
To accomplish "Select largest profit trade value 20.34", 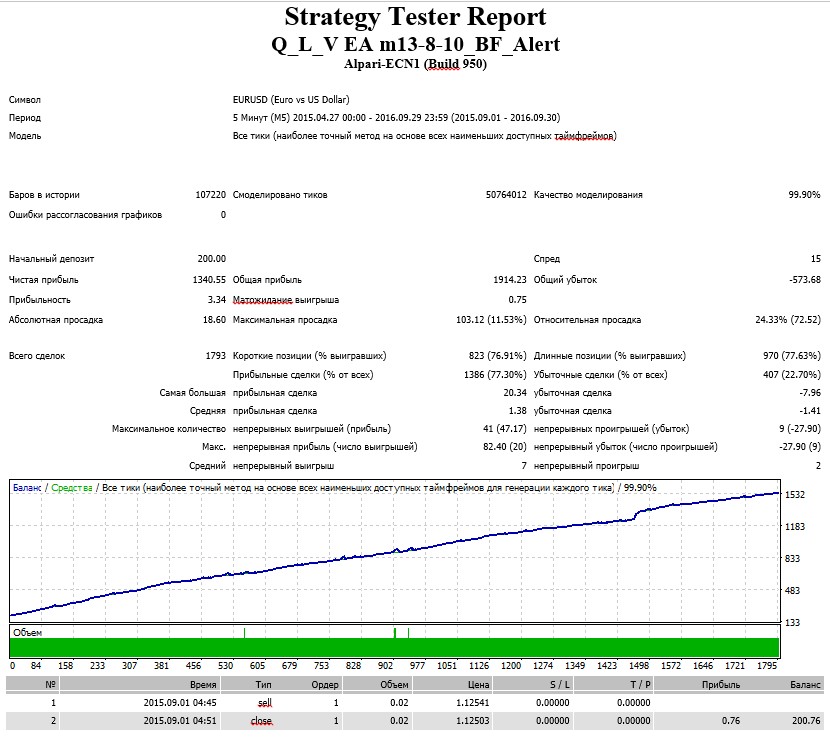I will click(515, 393).
